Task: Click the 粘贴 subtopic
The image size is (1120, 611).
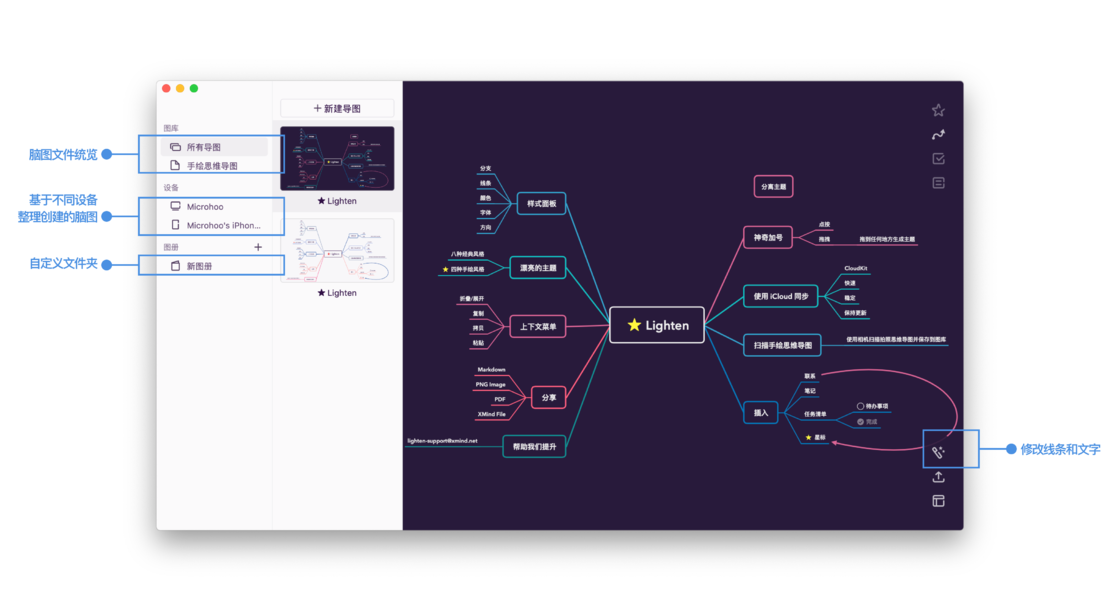Action: [478, 343]
